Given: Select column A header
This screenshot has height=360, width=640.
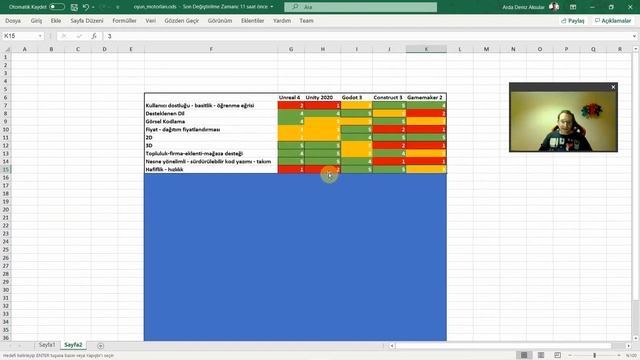Looking at the screenshot, I should click(24, 49).
